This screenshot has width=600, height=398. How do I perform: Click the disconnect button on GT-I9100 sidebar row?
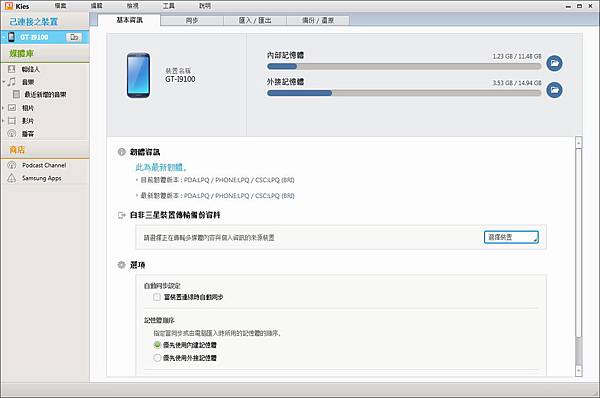[74, 37]
